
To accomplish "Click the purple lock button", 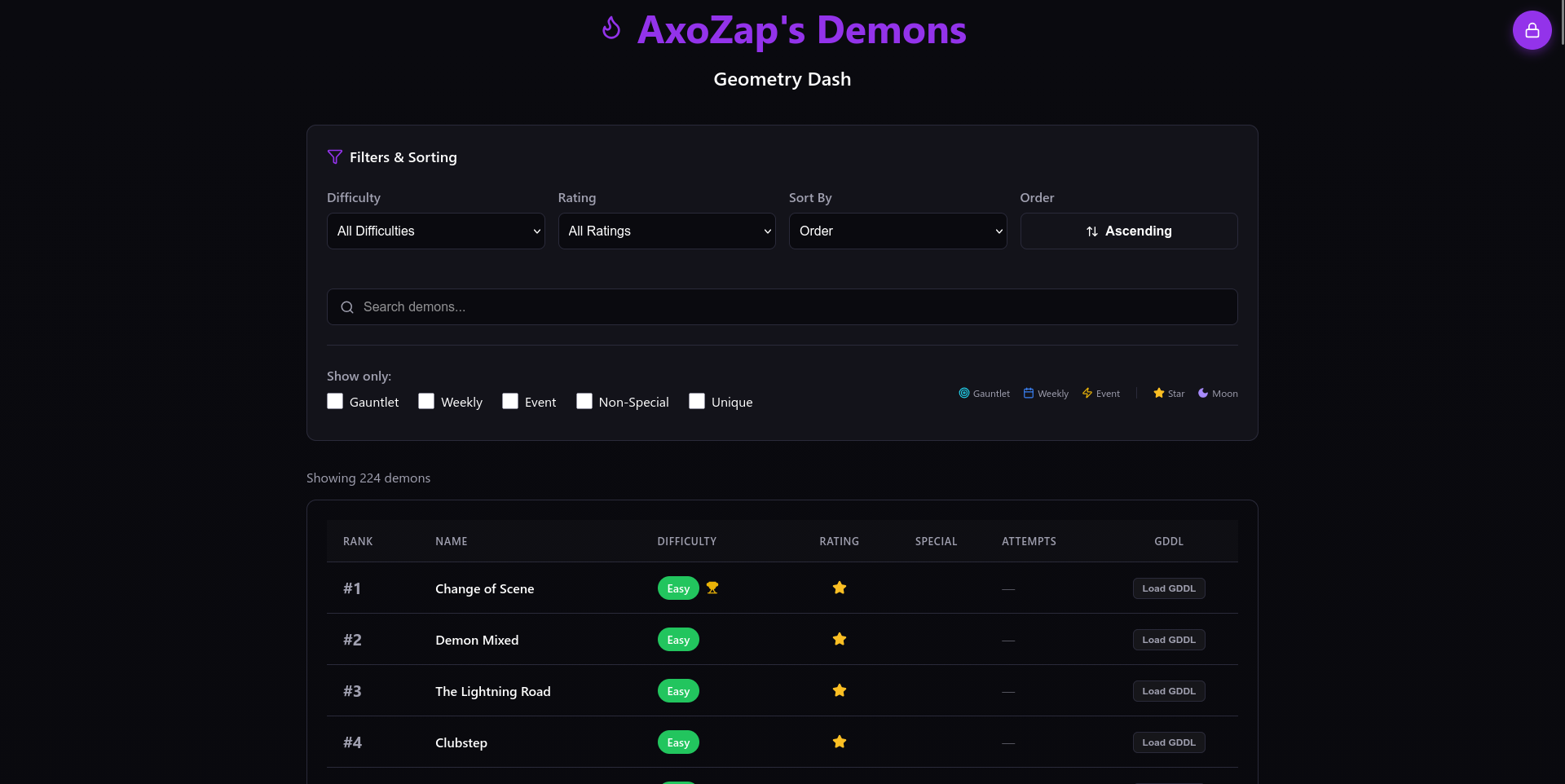I will (1532, 30).
